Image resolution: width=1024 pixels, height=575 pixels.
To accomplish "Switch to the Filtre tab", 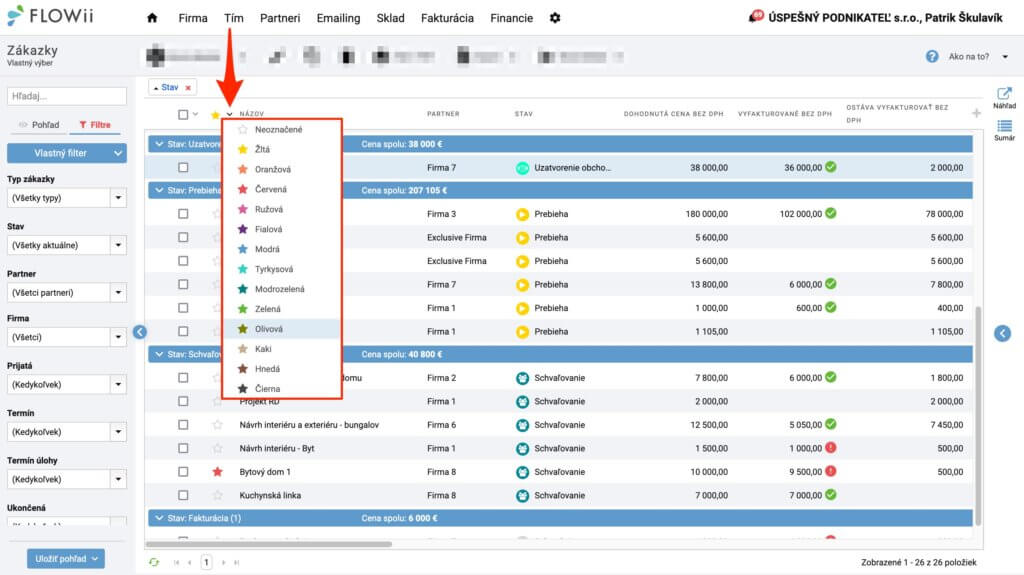I will (95, 125).
